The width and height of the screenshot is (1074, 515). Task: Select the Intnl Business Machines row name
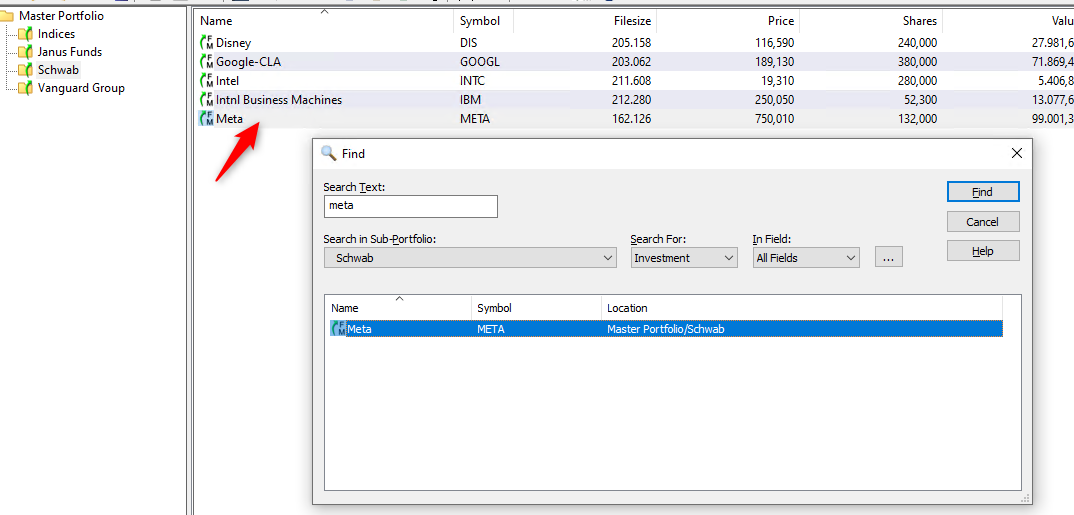pyautogui.click(x=279, y=100)
